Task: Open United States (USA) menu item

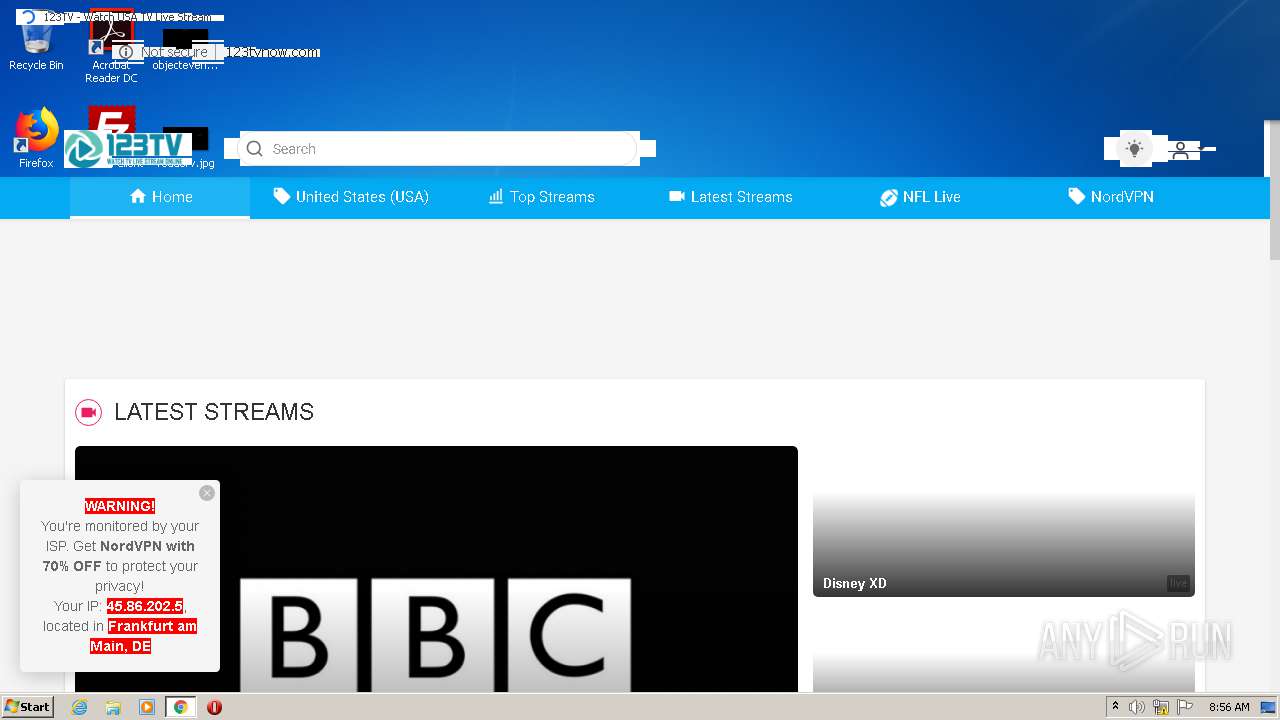Action: coord(351,197)
